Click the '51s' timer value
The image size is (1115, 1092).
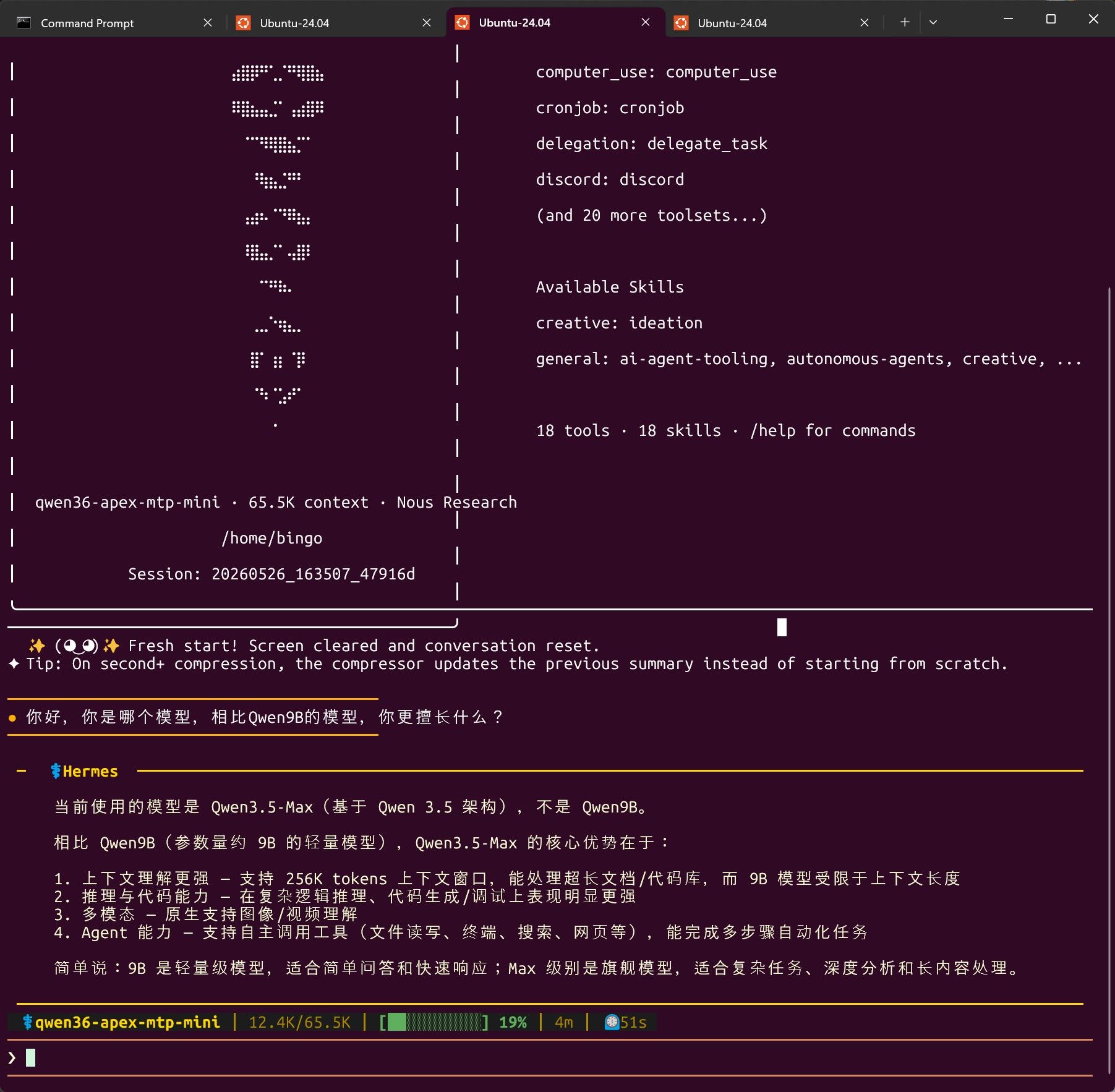tap(633, 1022)
